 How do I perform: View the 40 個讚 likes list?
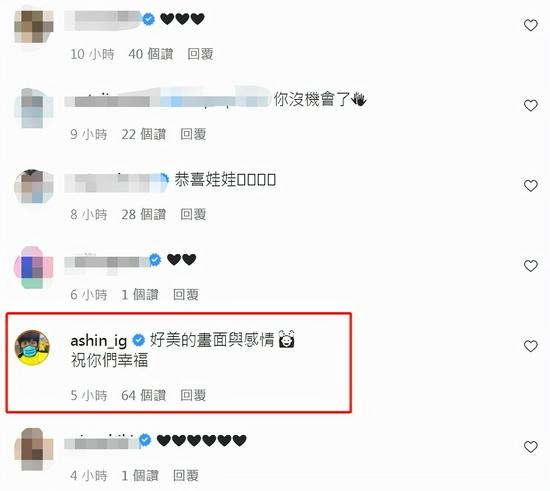[x=151, y=54]
